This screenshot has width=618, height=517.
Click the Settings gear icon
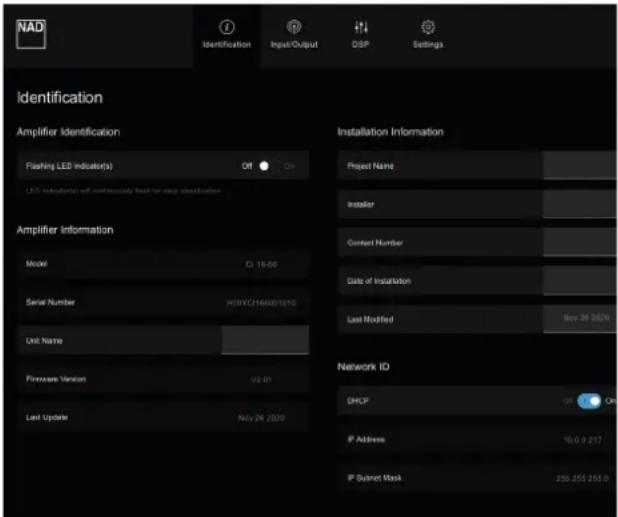coord(428,27)
